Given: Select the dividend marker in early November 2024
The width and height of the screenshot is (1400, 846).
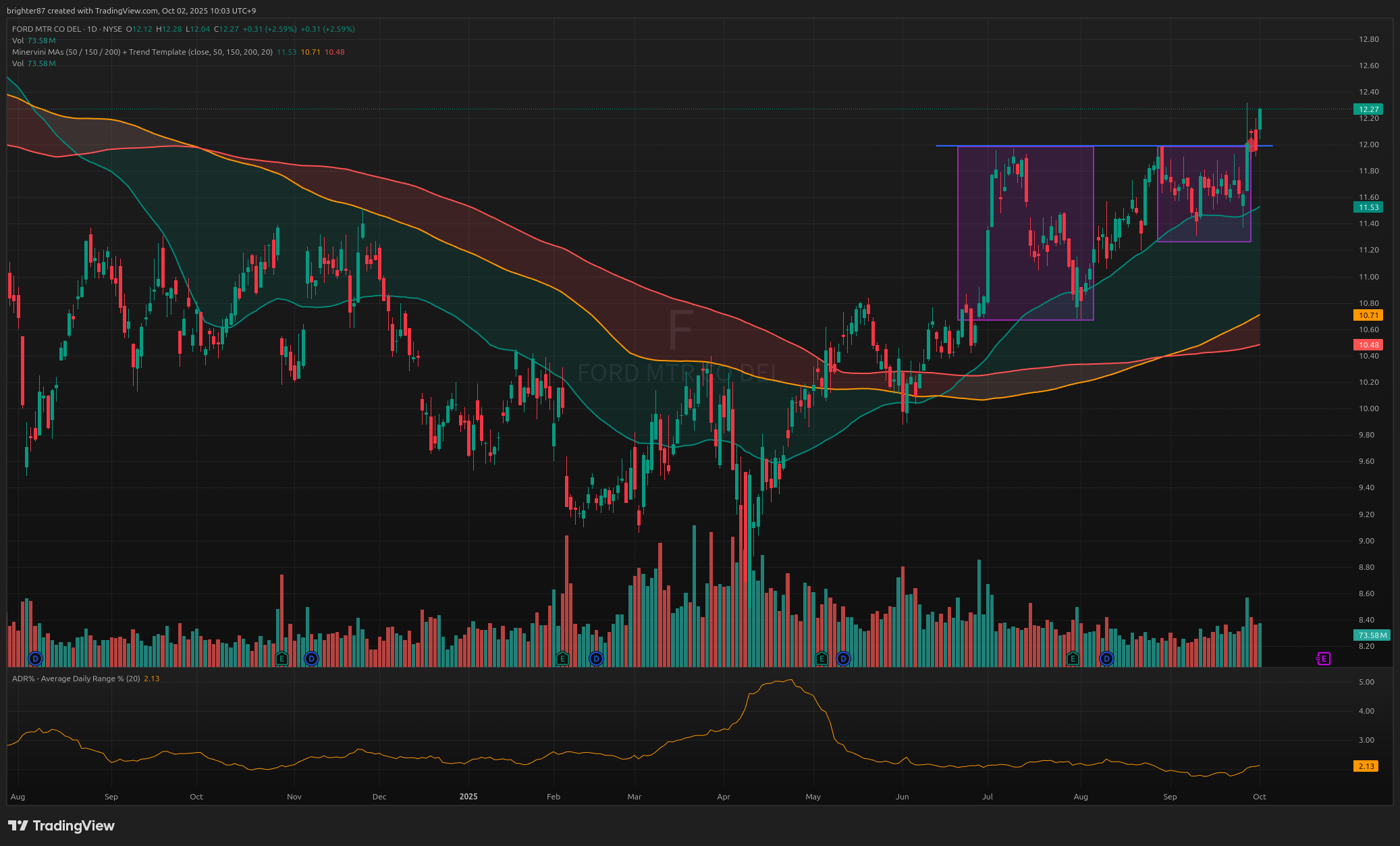Looking at the screenshot, I should pyautogui.click(x=311, y=658).
